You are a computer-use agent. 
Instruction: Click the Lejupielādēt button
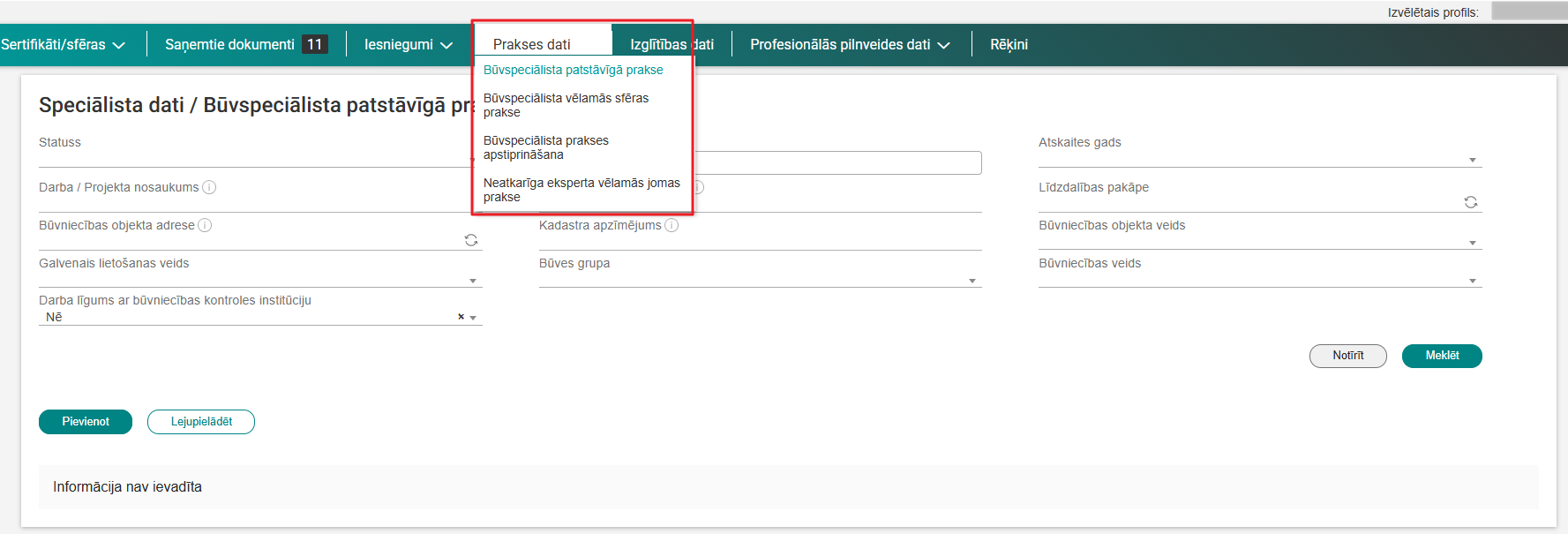[201, 422]
